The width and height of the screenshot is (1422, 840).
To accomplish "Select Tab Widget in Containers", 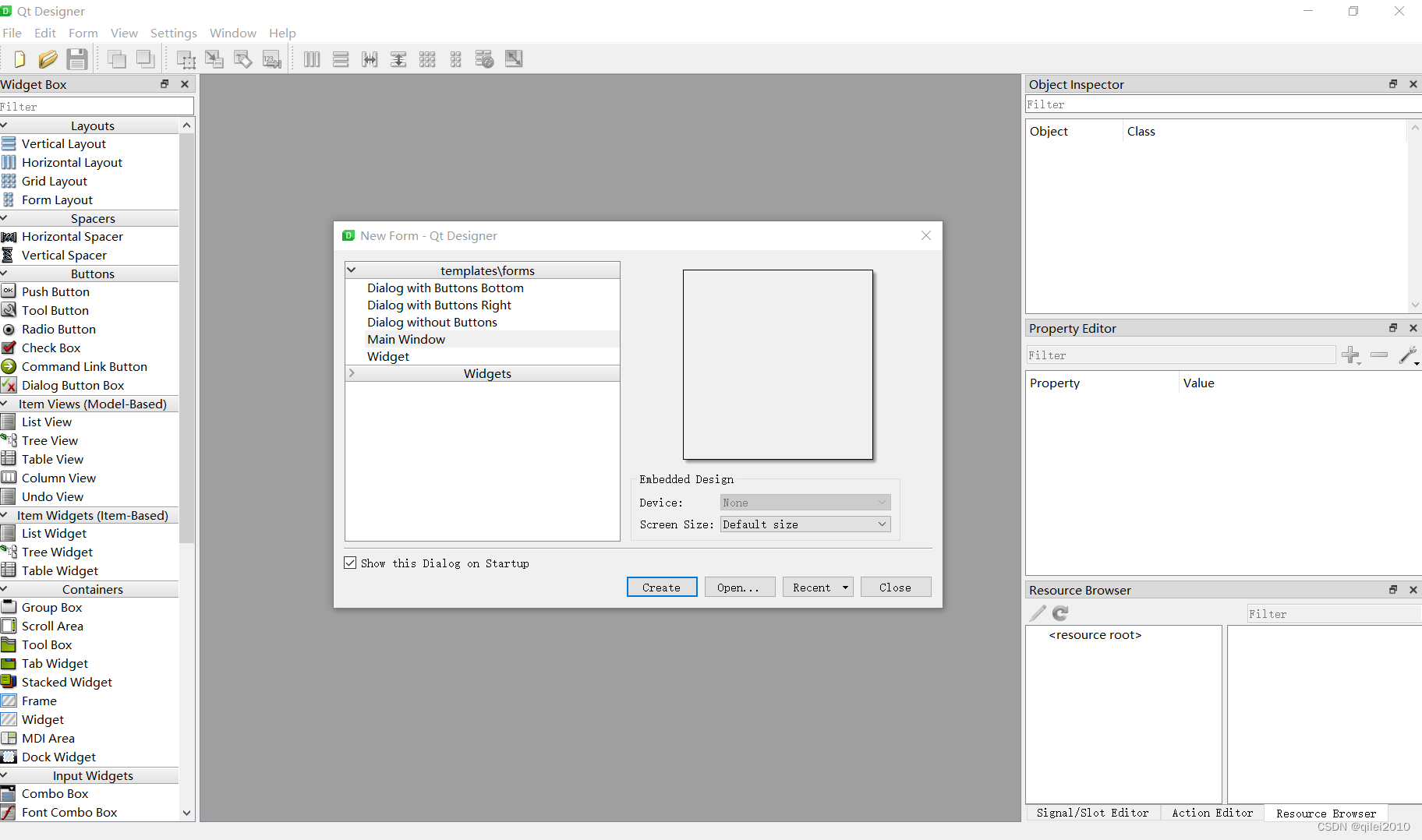I will coord(55,663).
